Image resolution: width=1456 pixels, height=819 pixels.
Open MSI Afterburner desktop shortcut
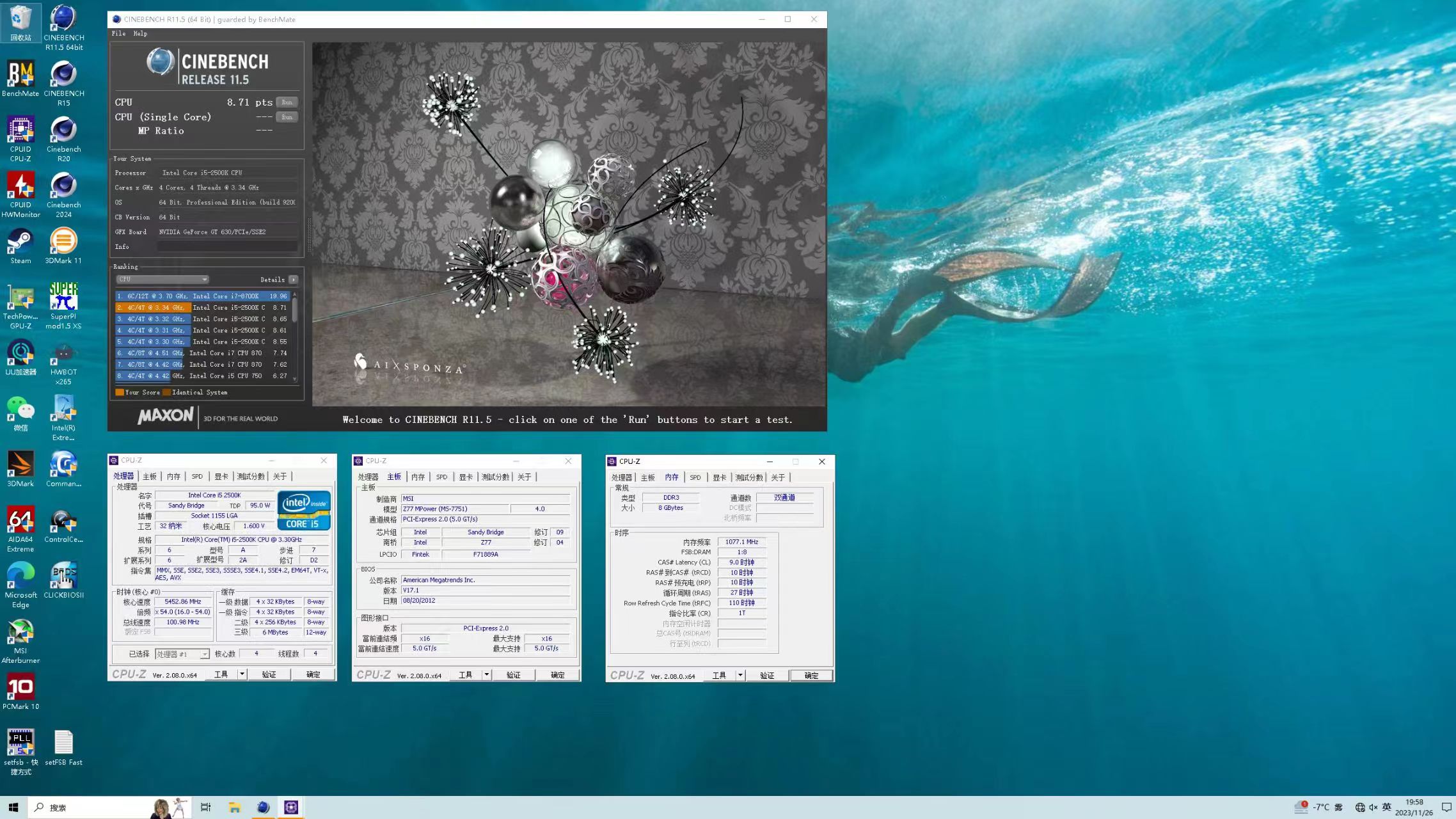coord(20,640)
